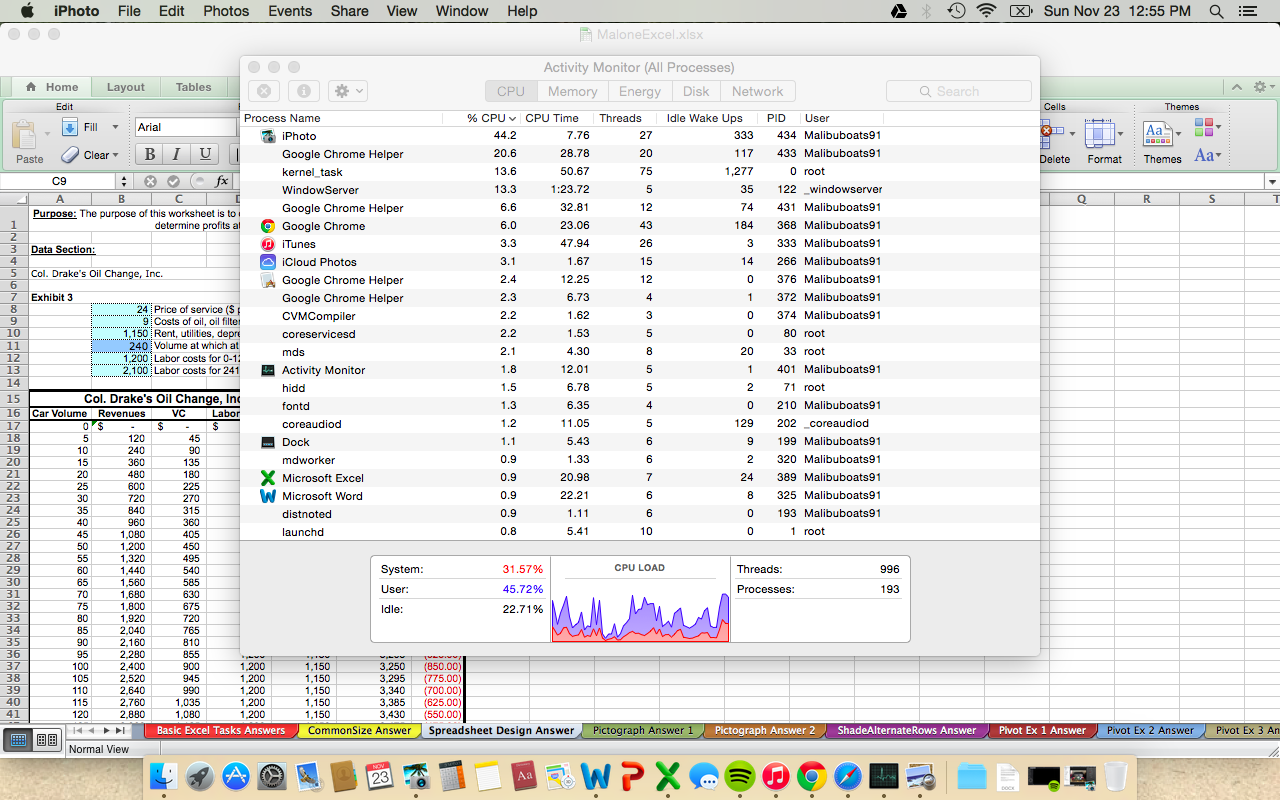Open Spotlight search in the menu bar
This screenshot has width=1280, height=800.
pyautogui.click(x=1216, y=11)
